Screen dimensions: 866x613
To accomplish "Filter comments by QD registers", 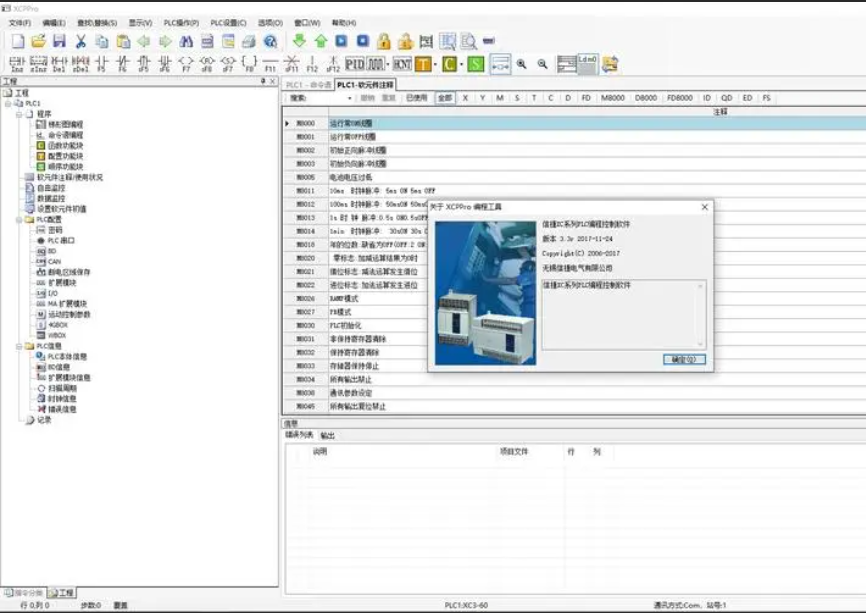I will (727, 98).
